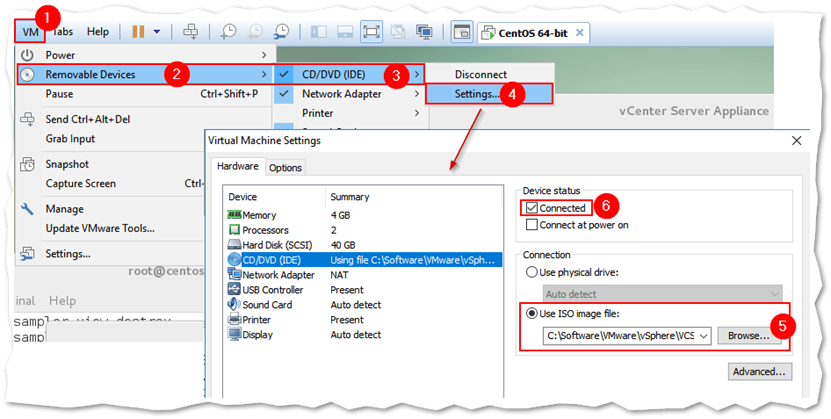Screen dimensions: 831x419
Task: Click the Browse... button
Action: click(749, 336)
